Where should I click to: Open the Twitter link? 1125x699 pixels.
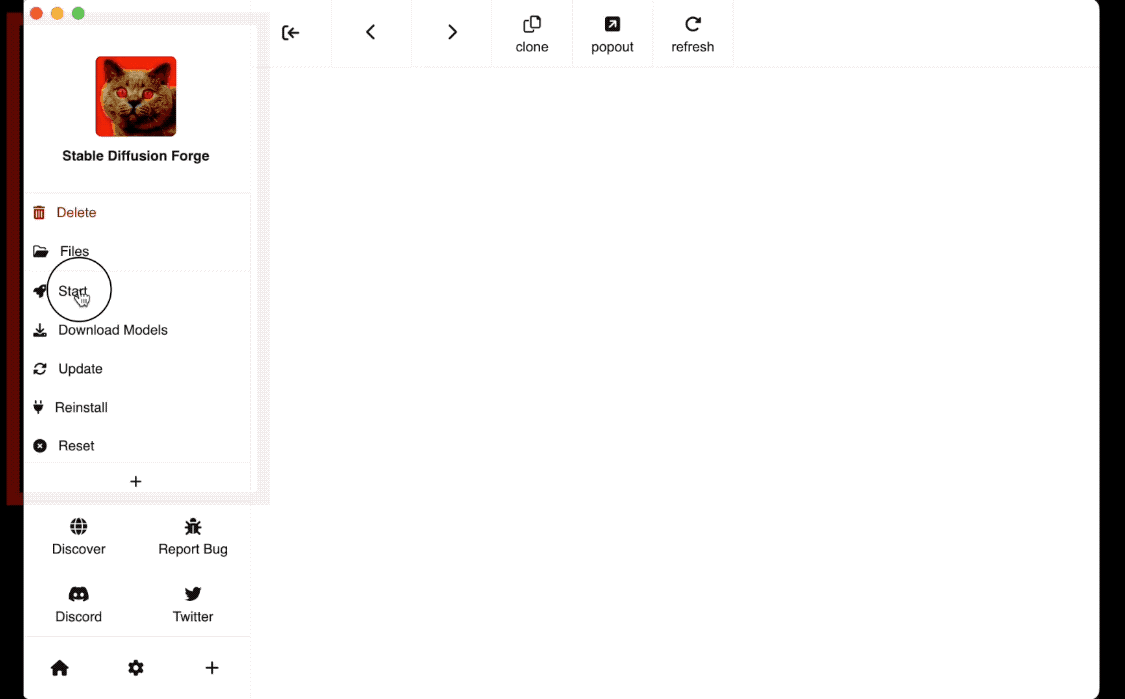click(193, 604)
